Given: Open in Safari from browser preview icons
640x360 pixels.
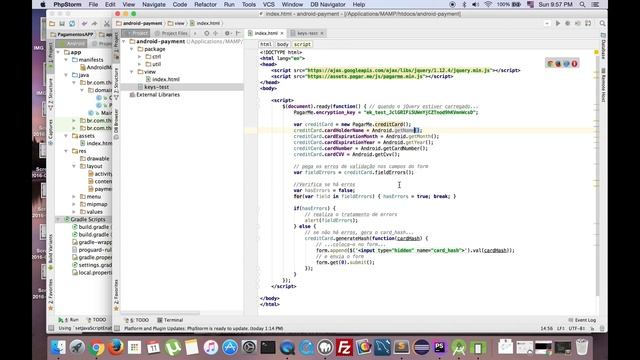Looking at the screenshot, I should coord(566,64).
